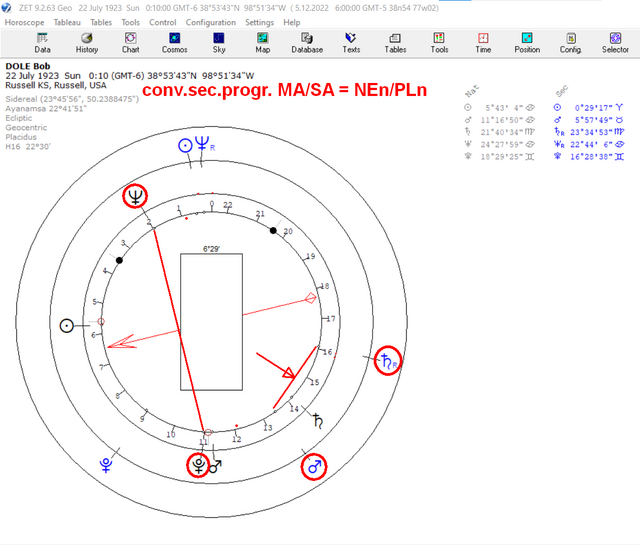Open the Database toolbar icon
Image resolution: width=640 pixels, height=545 pixels.
307,43
